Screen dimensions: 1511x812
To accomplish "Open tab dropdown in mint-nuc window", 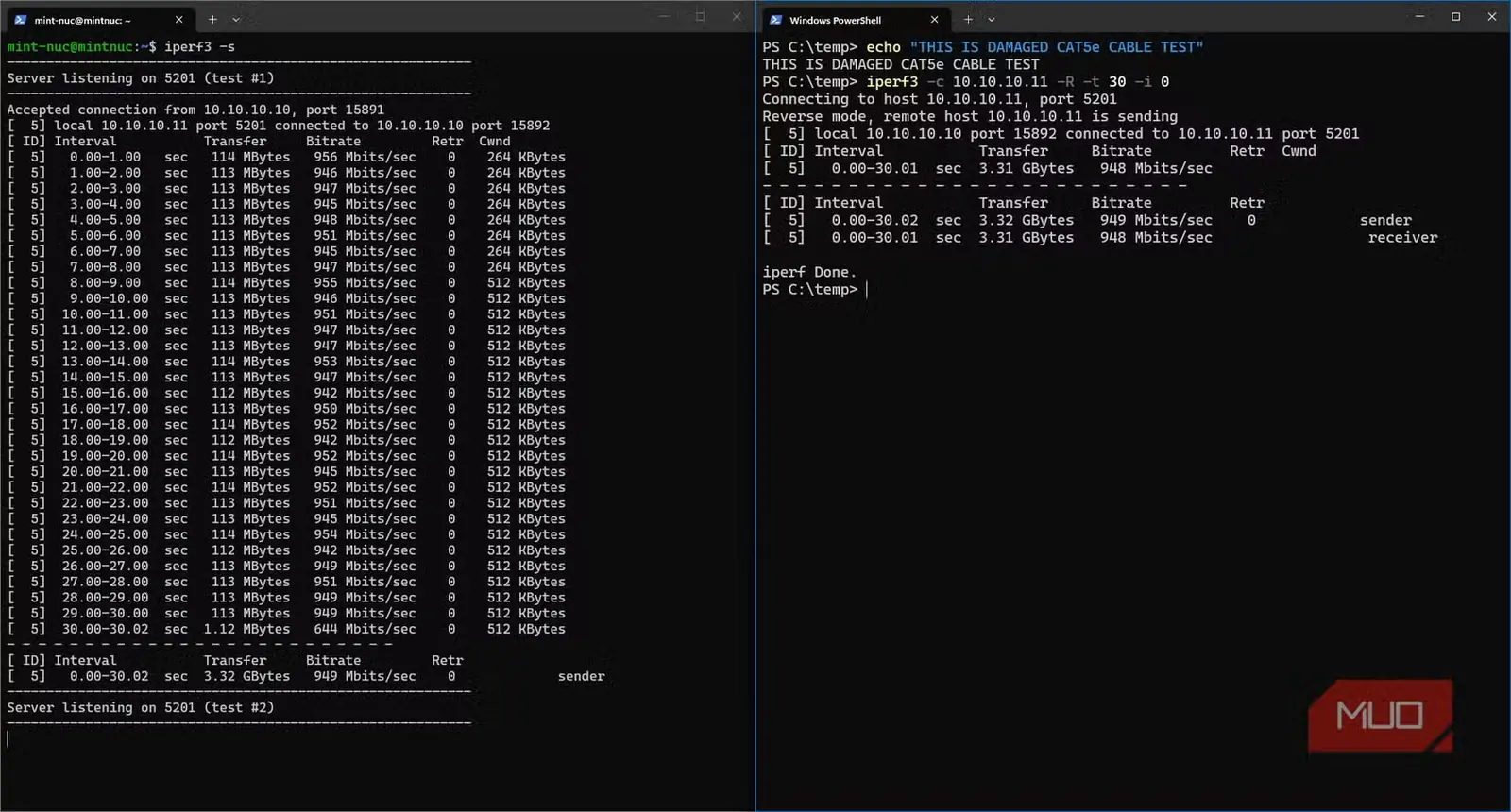I will tap(236, 19).
